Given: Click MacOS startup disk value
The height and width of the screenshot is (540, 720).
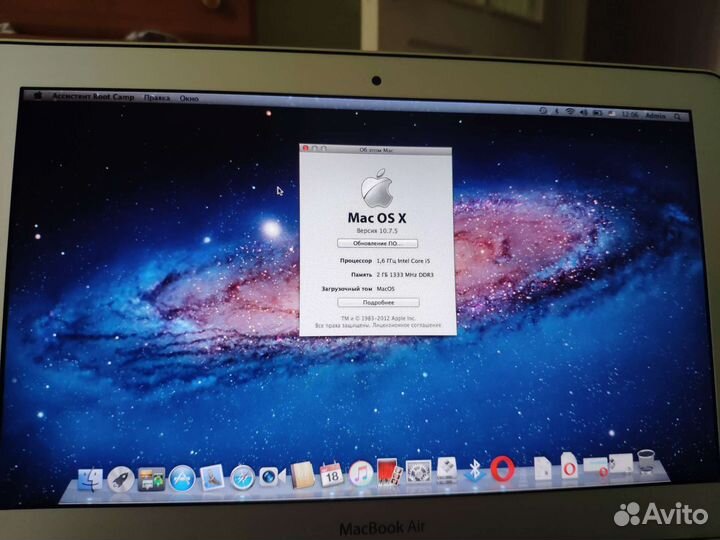Looking at the screenshot, I should (x=385, y=289).
